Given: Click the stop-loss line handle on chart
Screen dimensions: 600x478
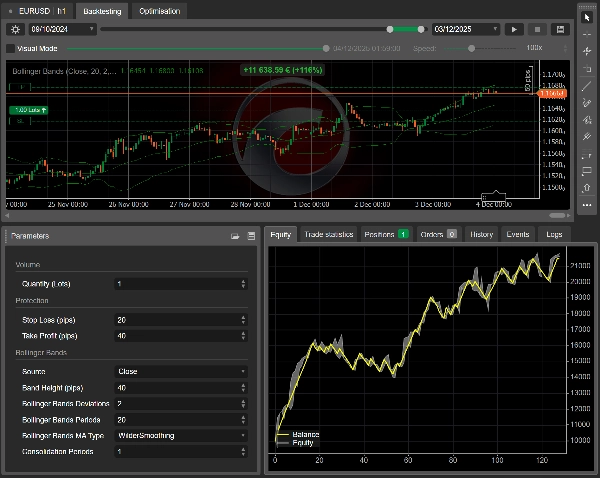Looking at the screenshot, I should (x=20, y=121).
